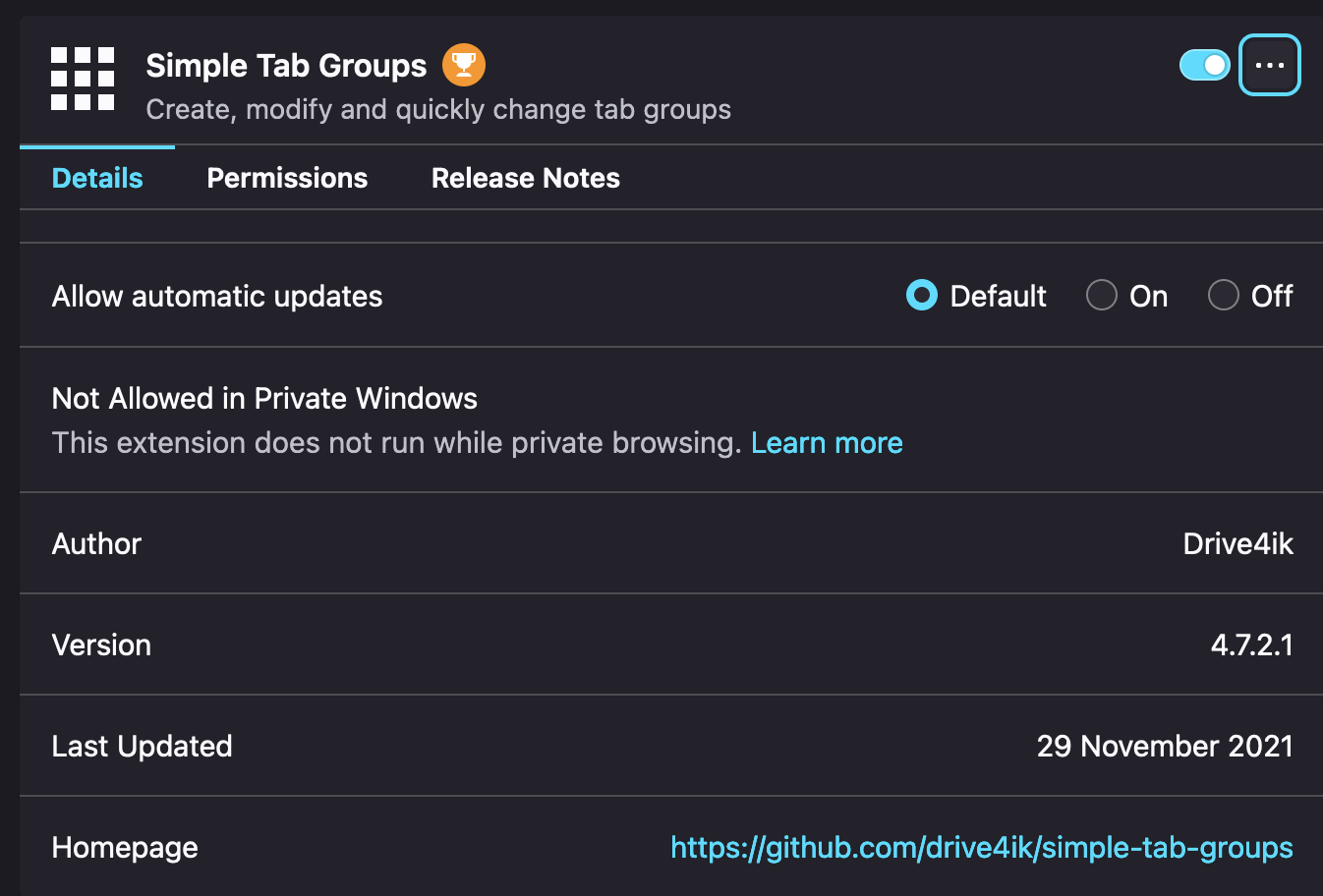Switch to the Details tab
1323x896 pixels.
click(x=97, y=178)
